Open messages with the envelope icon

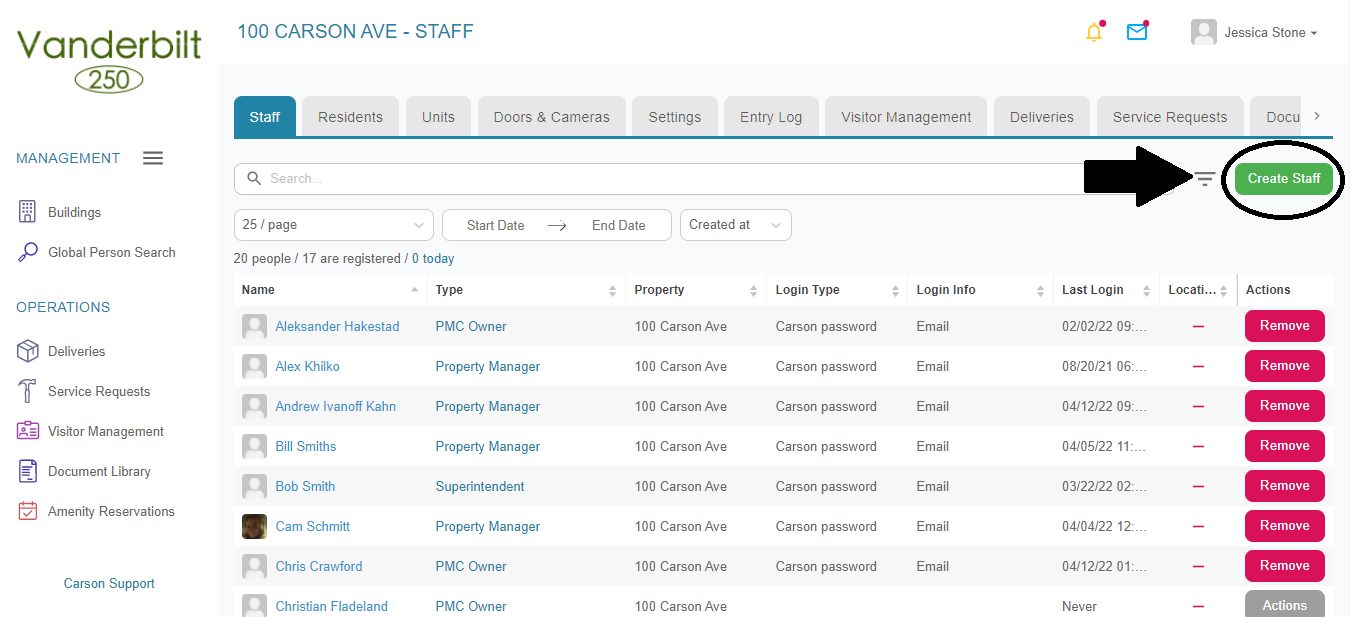1137,32
